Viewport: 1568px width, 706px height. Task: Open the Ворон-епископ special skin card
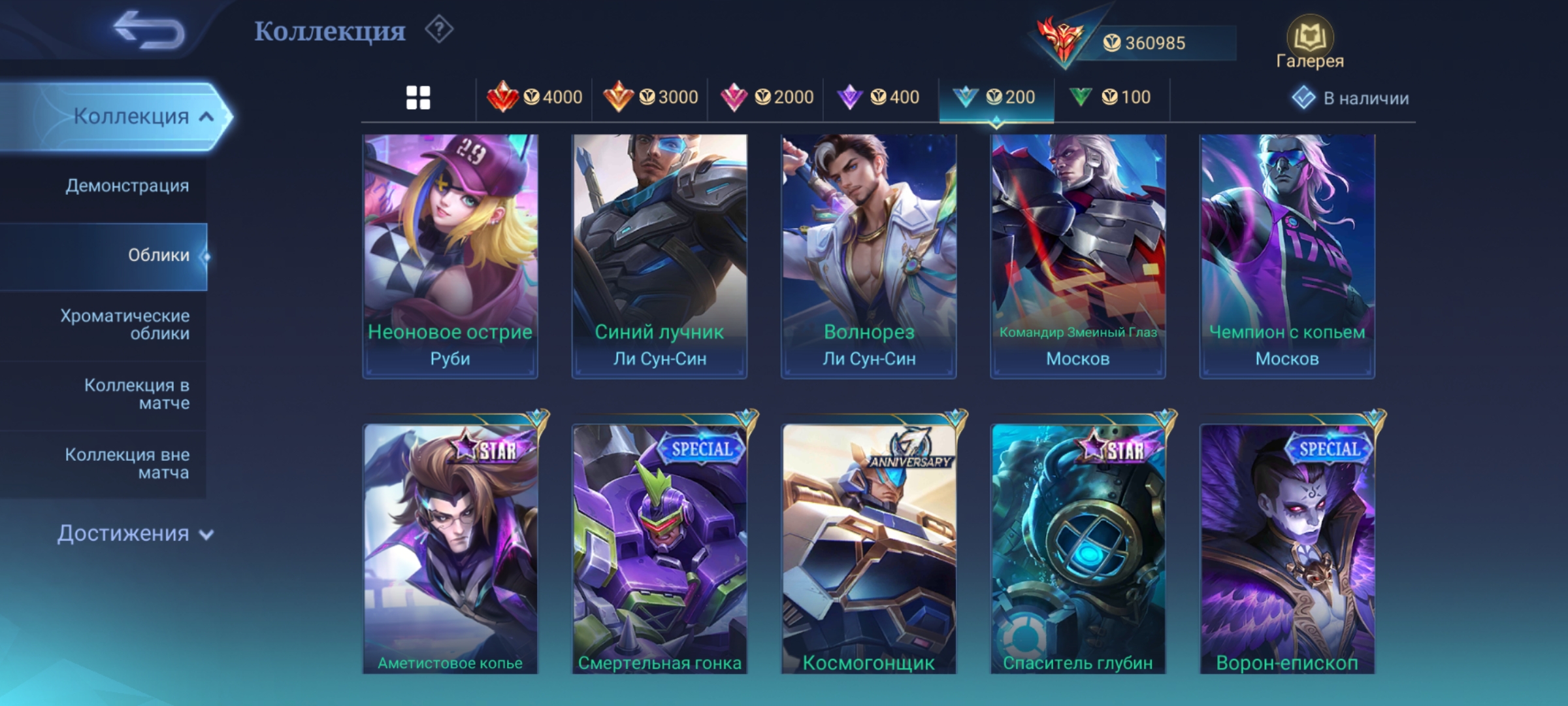tap(1287, 548)
